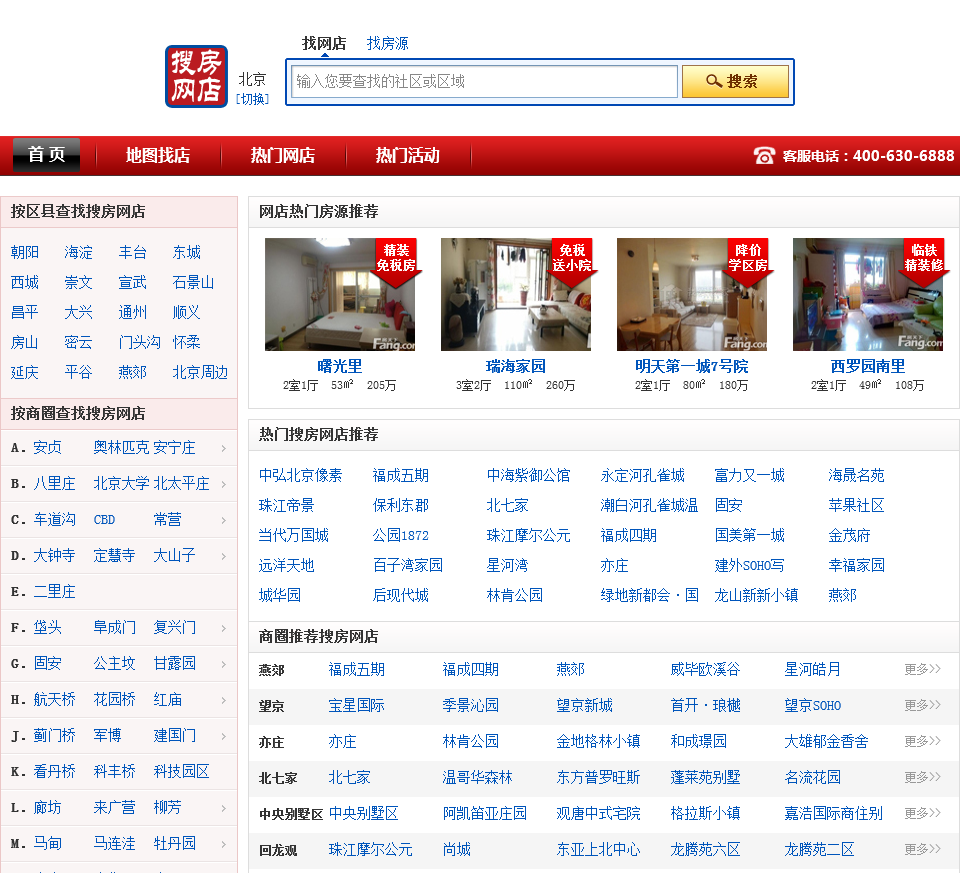Open 望京SOHO in 望京 row
Image resolution: width=960 pixels, height=873 pixels.
(x=812, y=705)
